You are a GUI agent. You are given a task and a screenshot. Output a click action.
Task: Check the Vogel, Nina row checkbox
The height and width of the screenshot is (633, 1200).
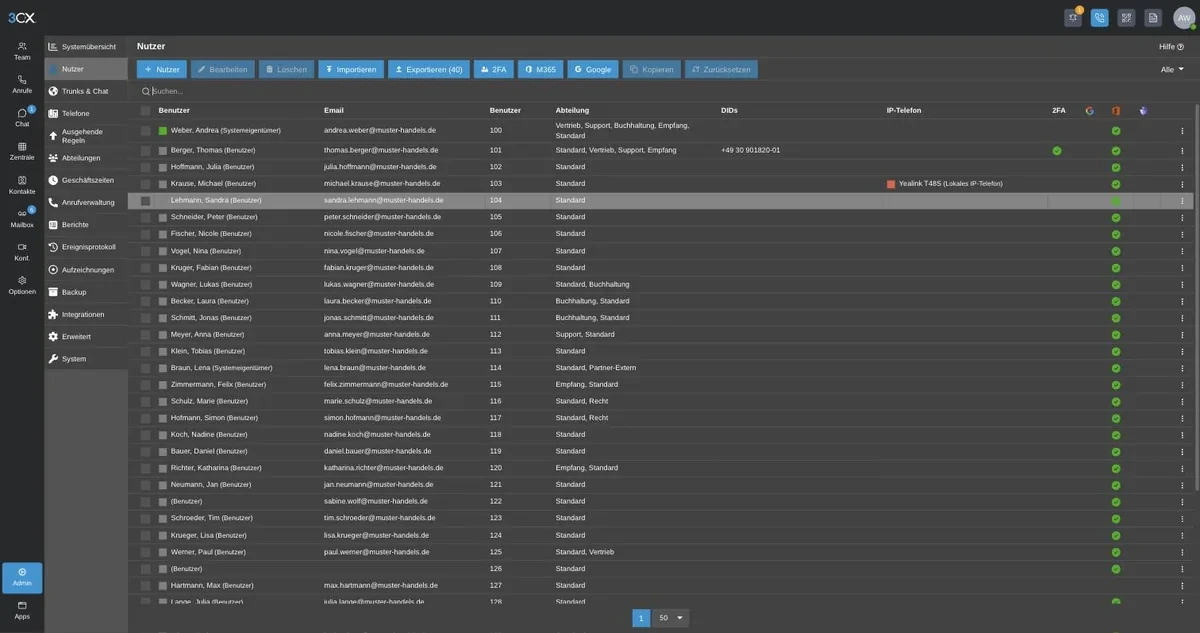(x=146, y=251)
